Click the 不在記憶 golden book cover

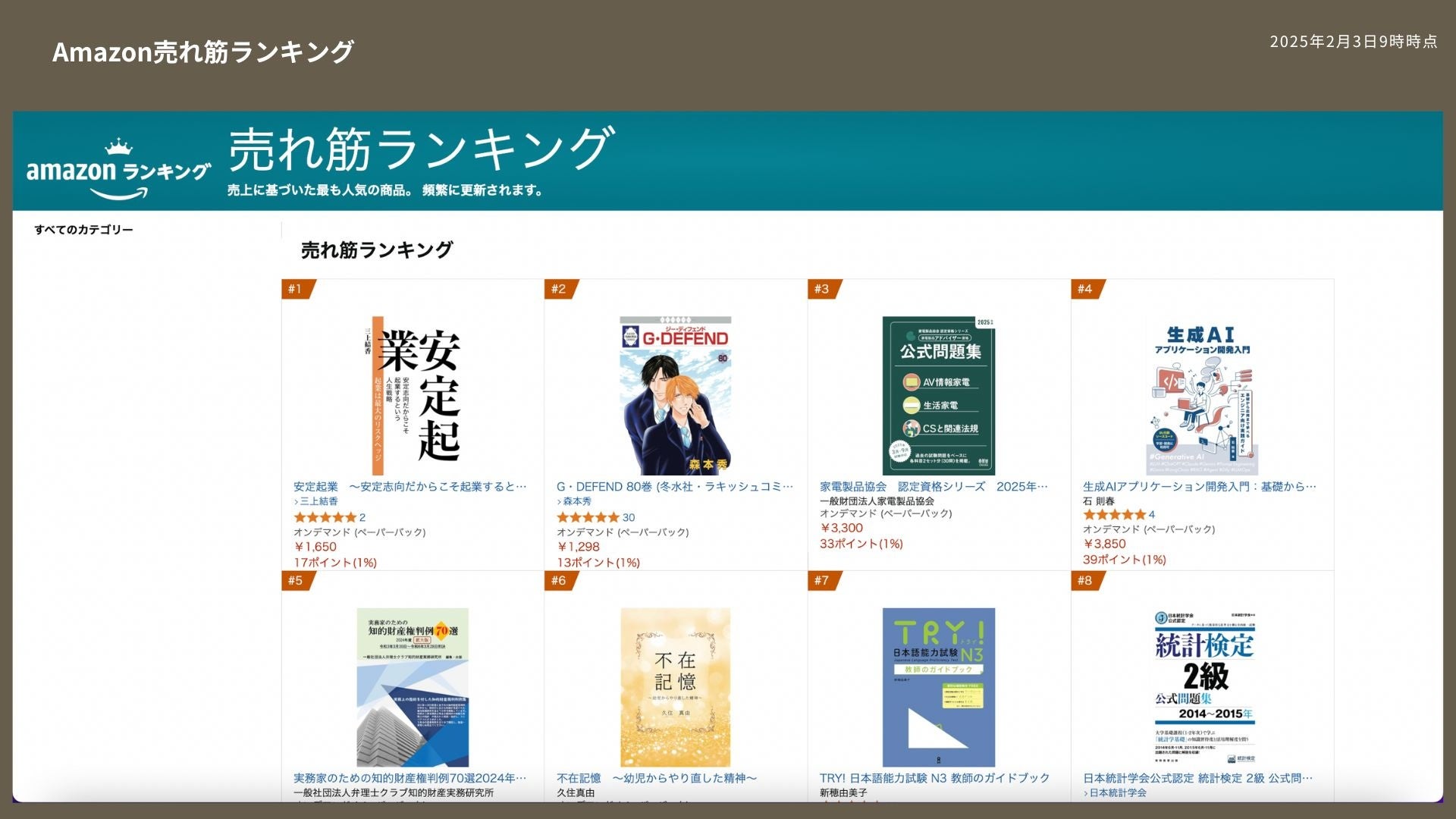pyautogui.click(x=675, y=687)
